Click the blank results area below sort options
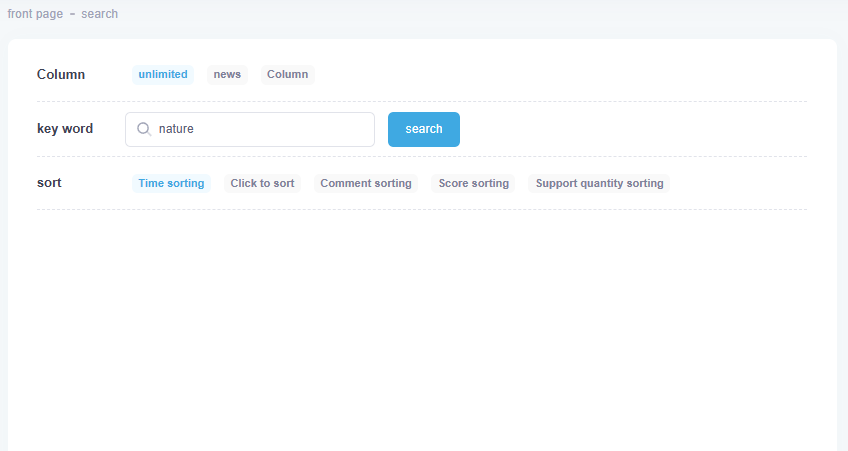Viewport: 848px width, 451px height. 420,320
